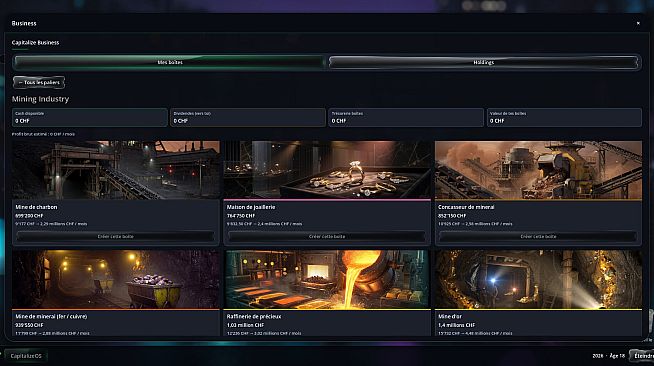Open the Maison de joaillerie ring image

[x=327, y=170]
